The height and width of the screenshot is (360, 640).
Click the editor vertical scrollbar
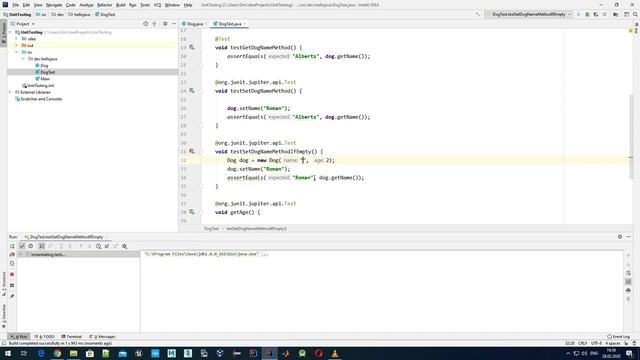631,136
